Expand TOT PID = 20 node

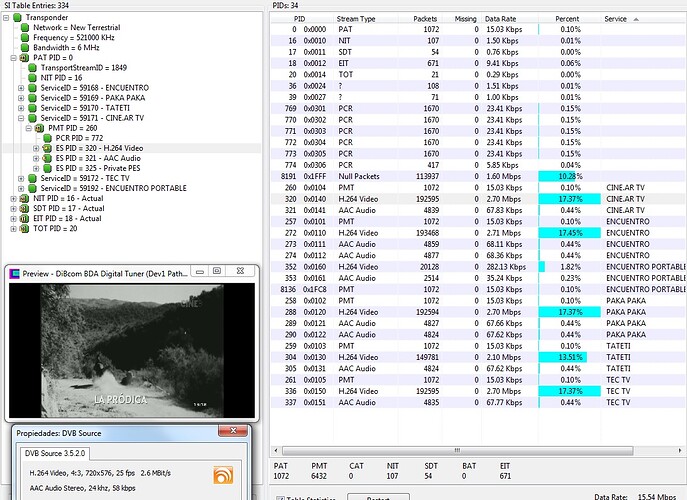[x=14, y=230]
